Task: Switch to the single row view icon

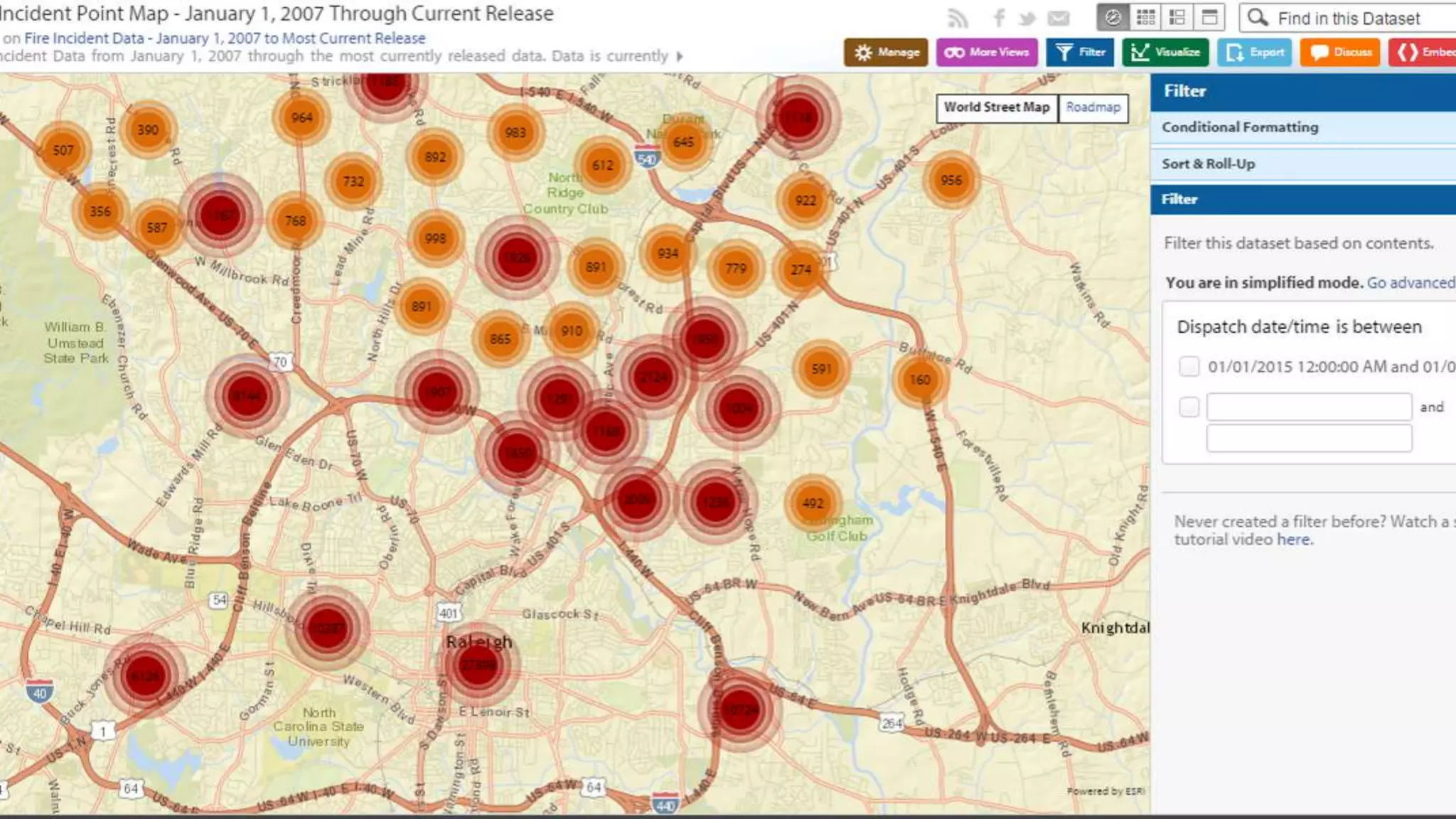Action: (x=1209, y=18)
